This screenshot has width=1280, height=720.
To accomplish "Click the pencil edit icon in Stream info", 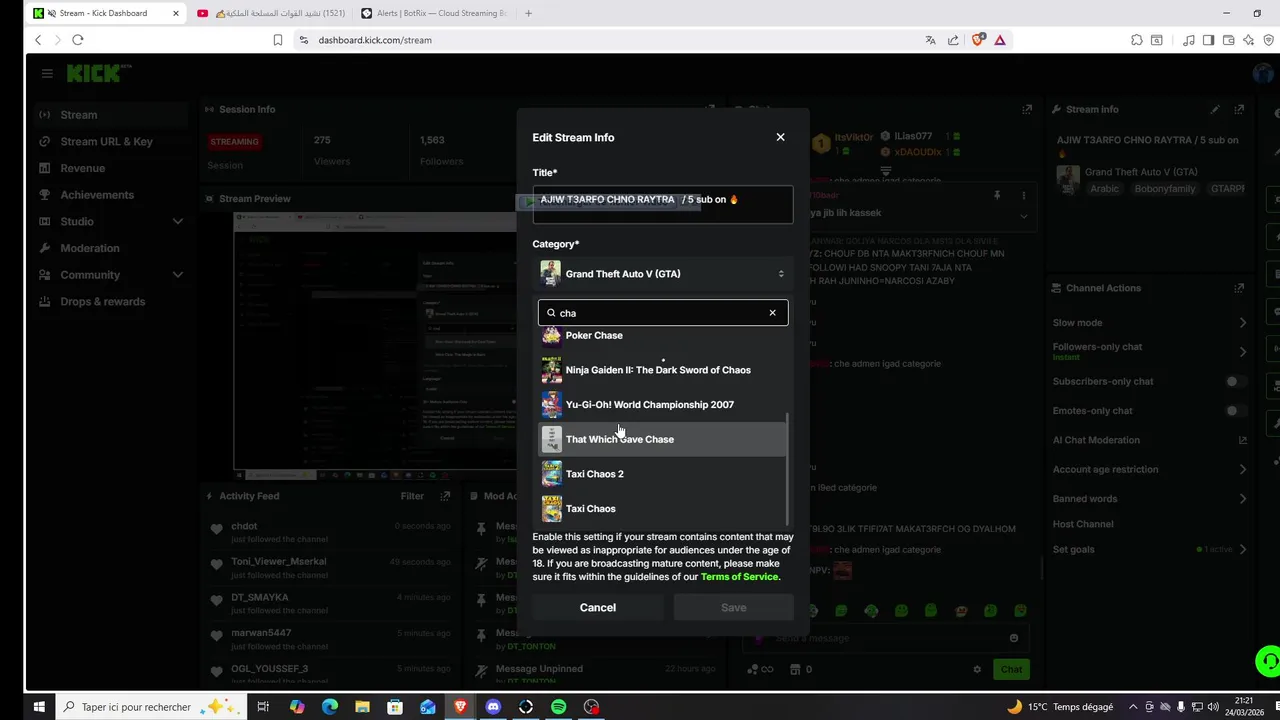I will click(1215, 109).
